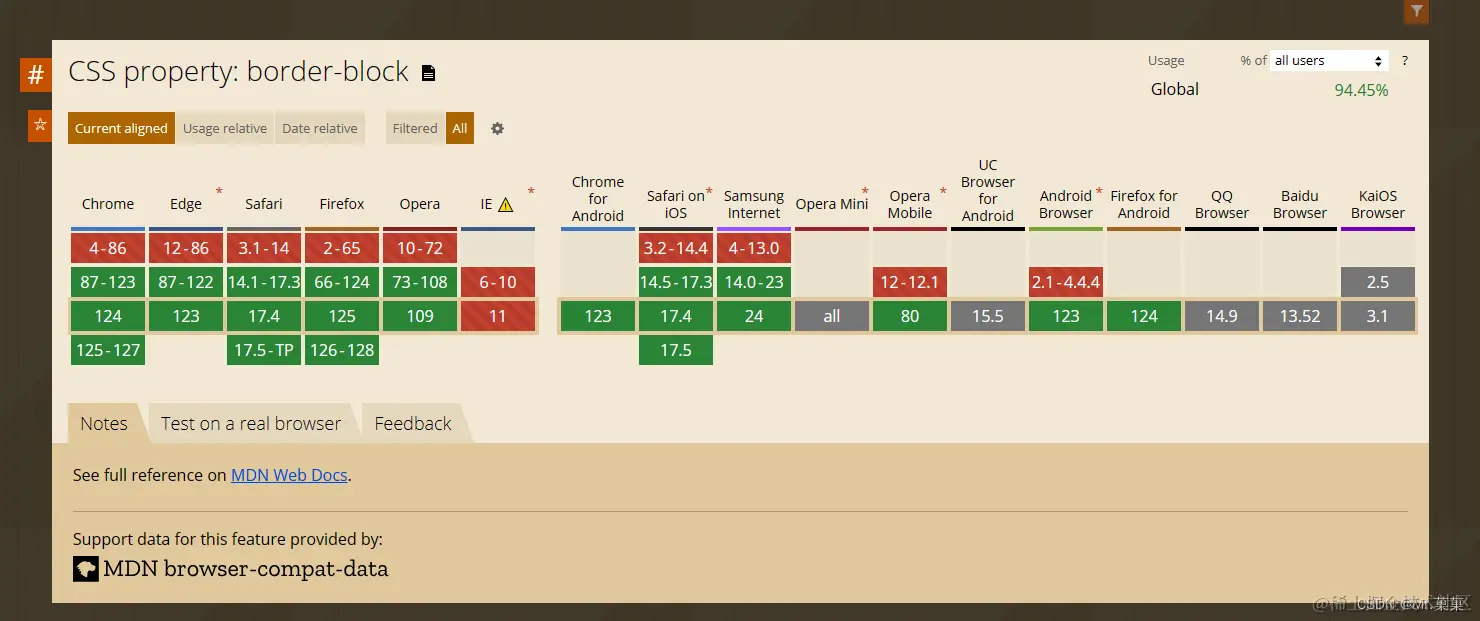Click the QQ Browser 14.9 cell

click(1222, 316)
